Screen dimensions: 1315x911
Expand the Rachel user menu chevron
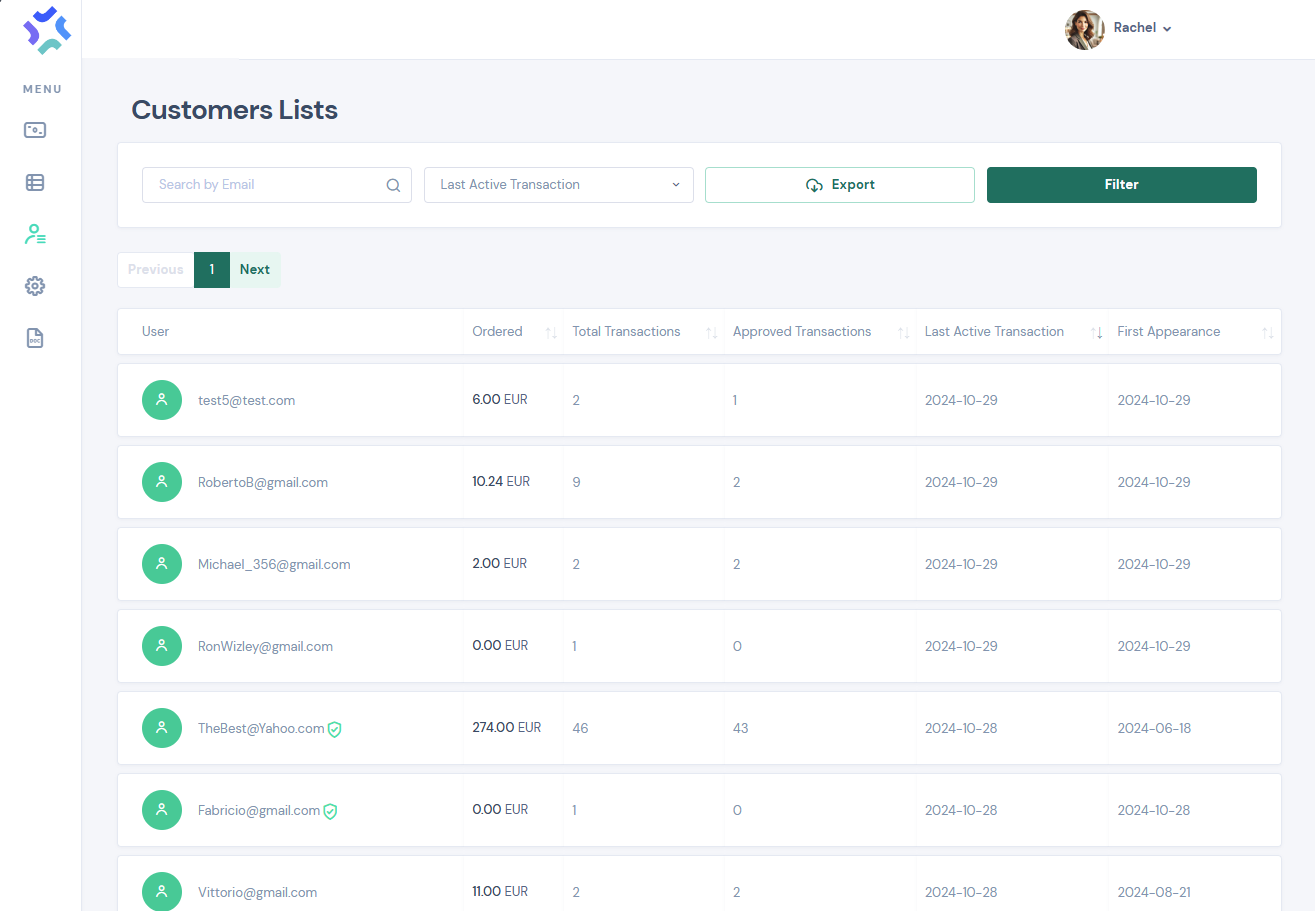pyautogui.click(x=1167, y=29)
